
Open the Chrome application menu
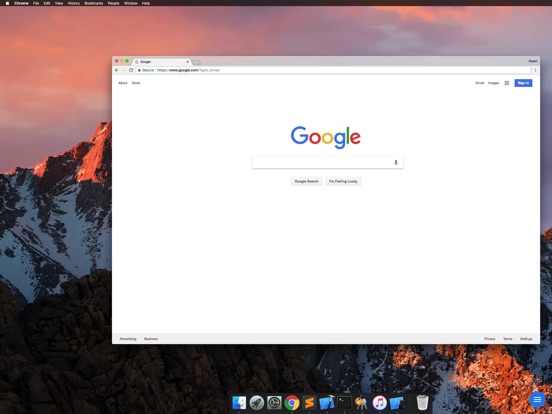click(x=21, y=3)
